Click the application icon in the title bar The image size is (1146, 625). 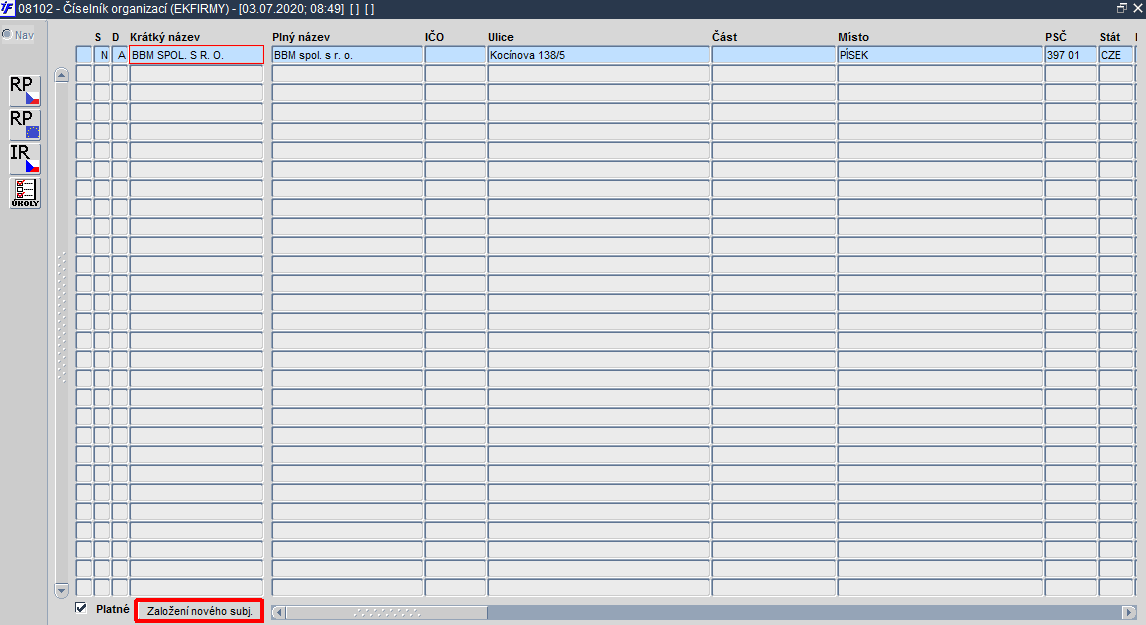pyautogui.click(x=7, y=9)
